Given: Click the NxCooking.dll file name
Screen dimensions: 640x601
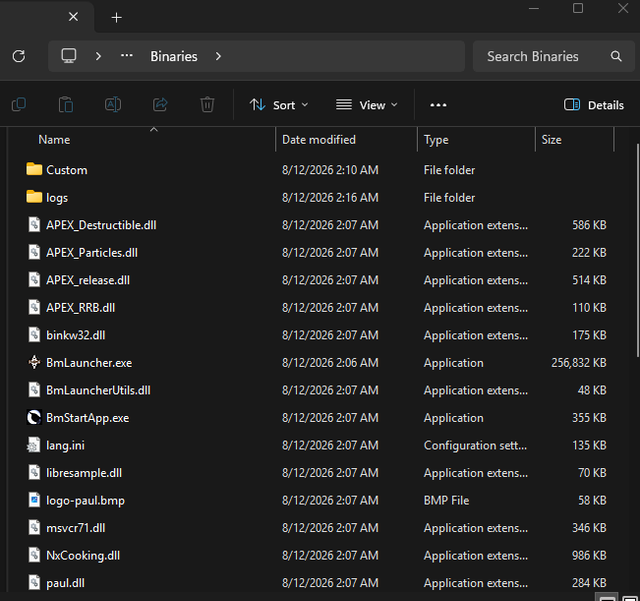Looking at the screenshot, I should coord(83,555).
